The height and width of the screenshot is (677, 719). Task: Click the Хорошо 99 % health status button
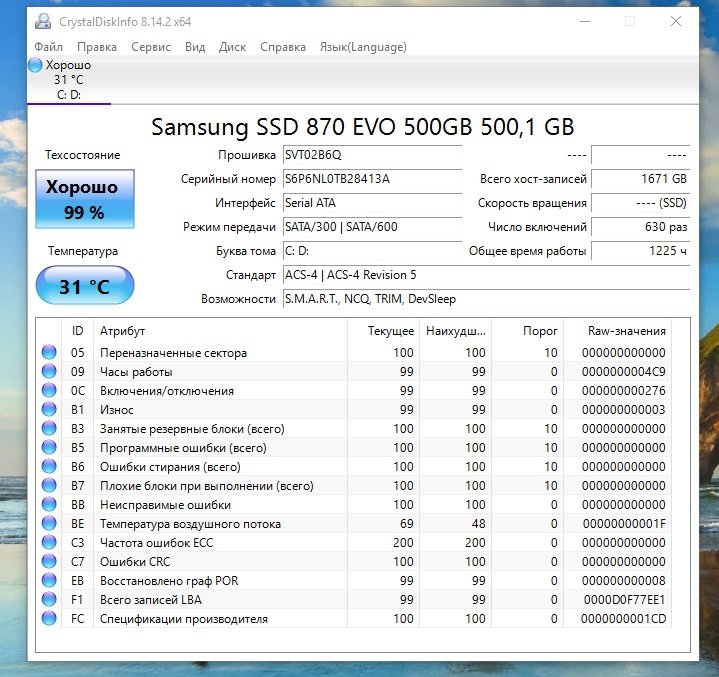[83, 199]
